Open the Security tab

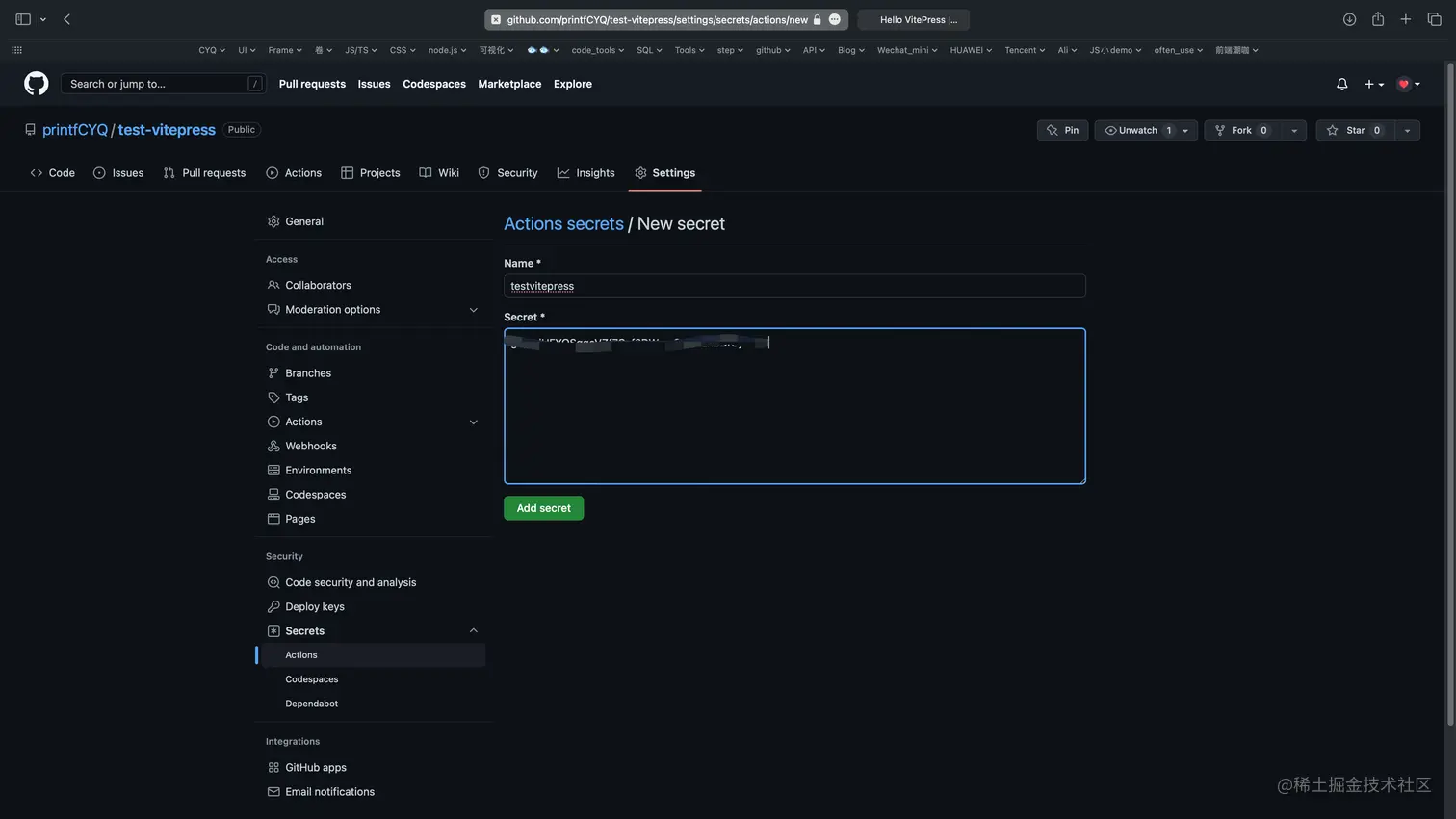coord(508,173)
